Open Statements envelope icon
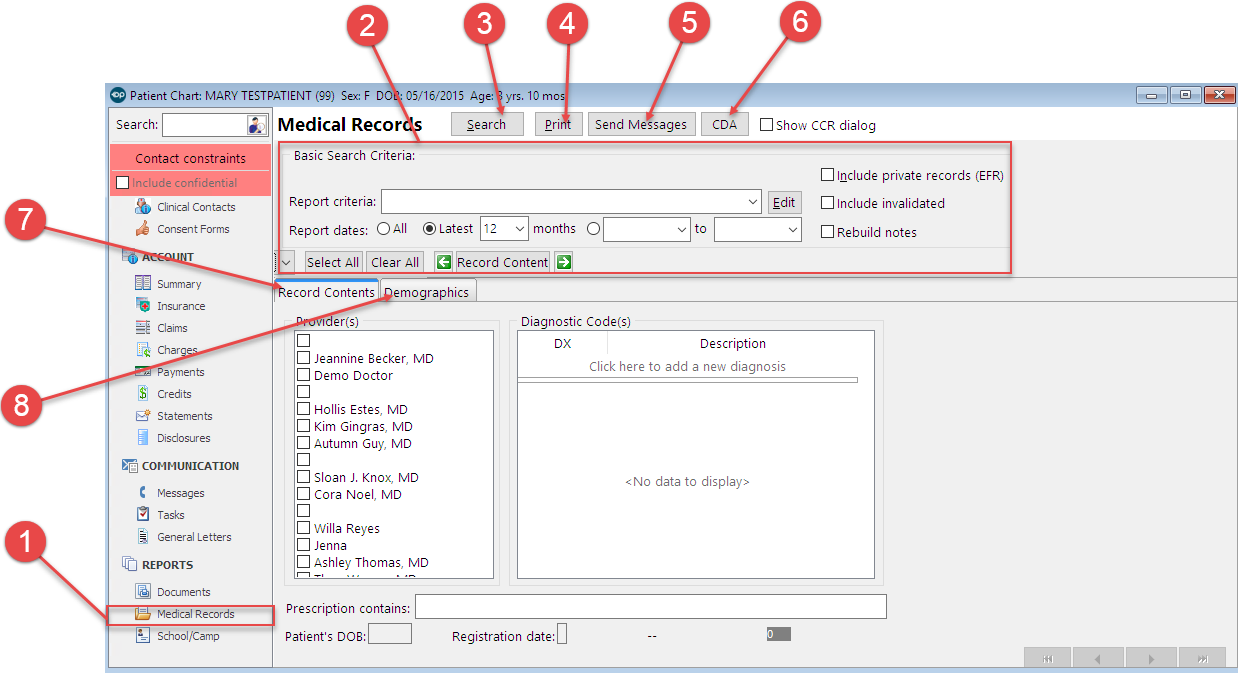The image size is (1238, 673). [143, 416]
